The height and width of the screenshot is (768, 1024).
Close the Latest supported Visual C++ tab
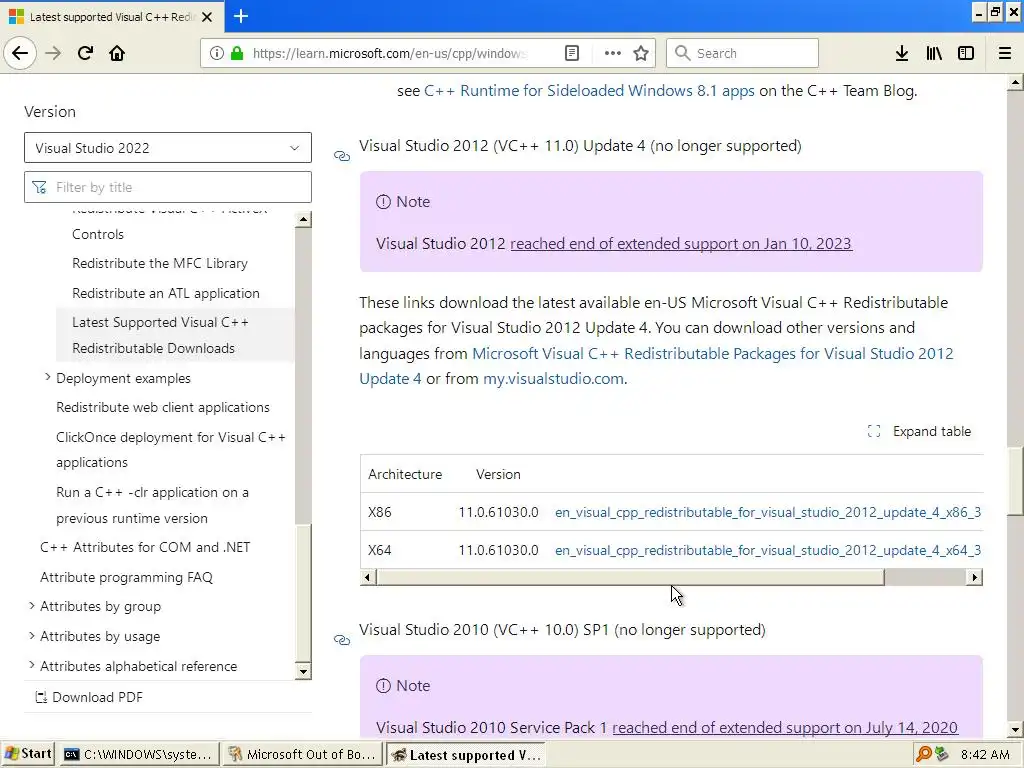point(207,17)
